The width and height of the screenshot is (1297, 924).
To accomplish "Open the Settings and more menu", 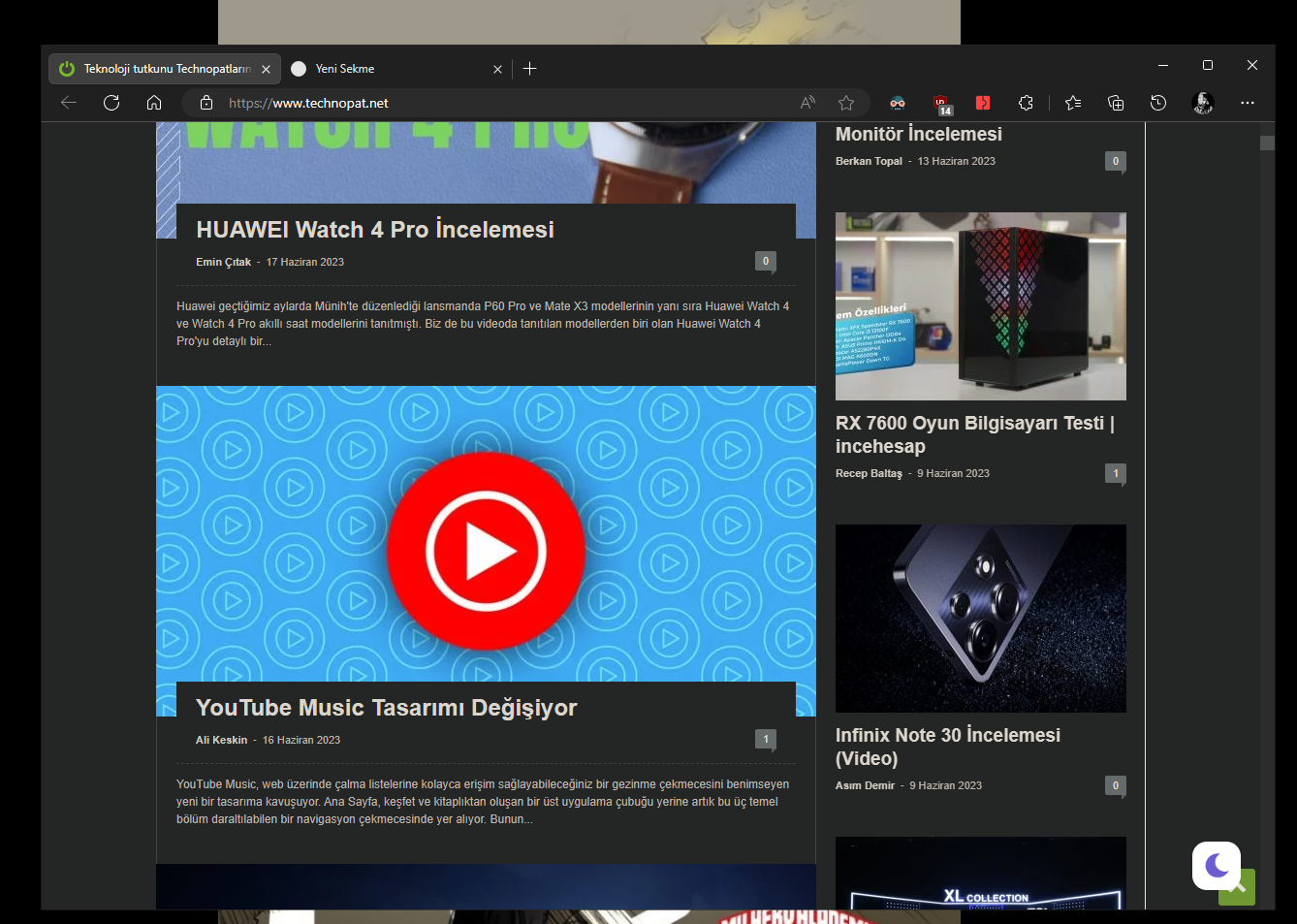I will (x=1248, y=103).
